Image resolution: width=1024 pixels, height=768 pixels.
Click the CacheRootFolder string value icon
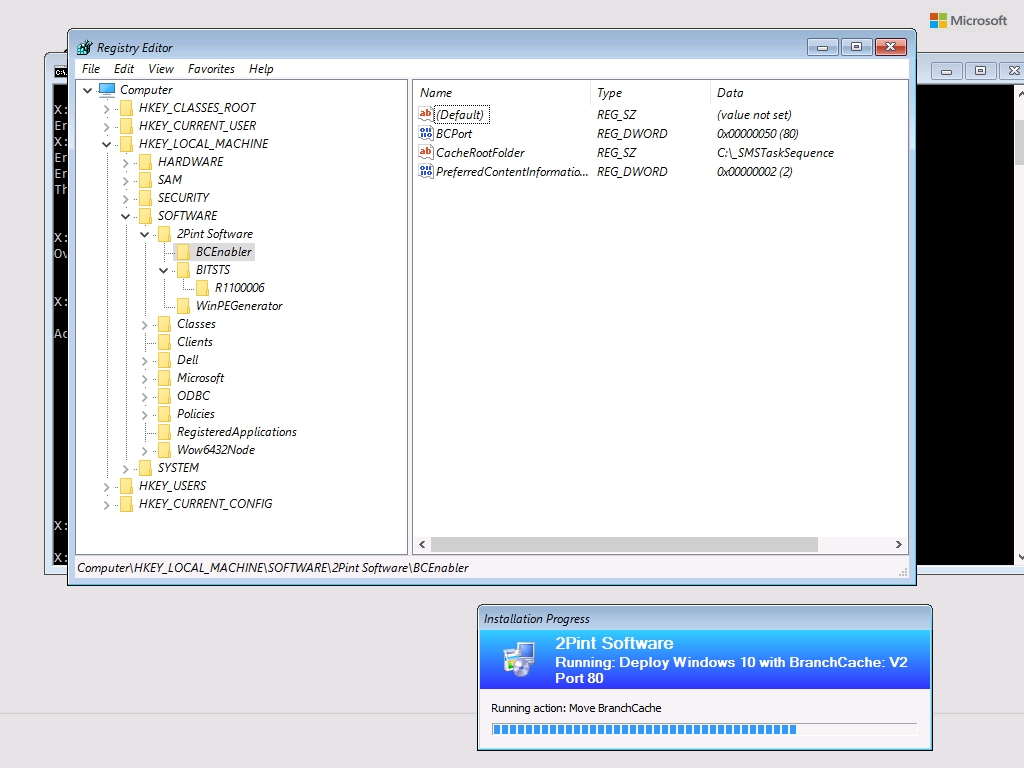tap(426, 153)
